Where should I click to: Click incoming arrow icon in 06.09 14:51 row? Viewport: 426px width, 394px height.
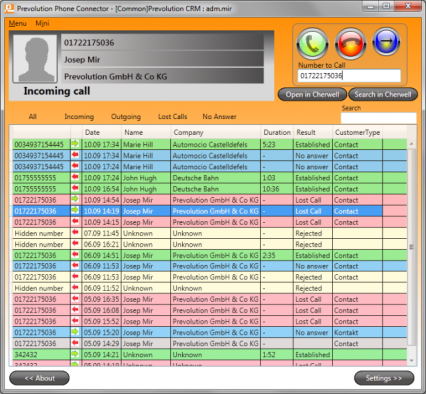(x=75, y=254)
